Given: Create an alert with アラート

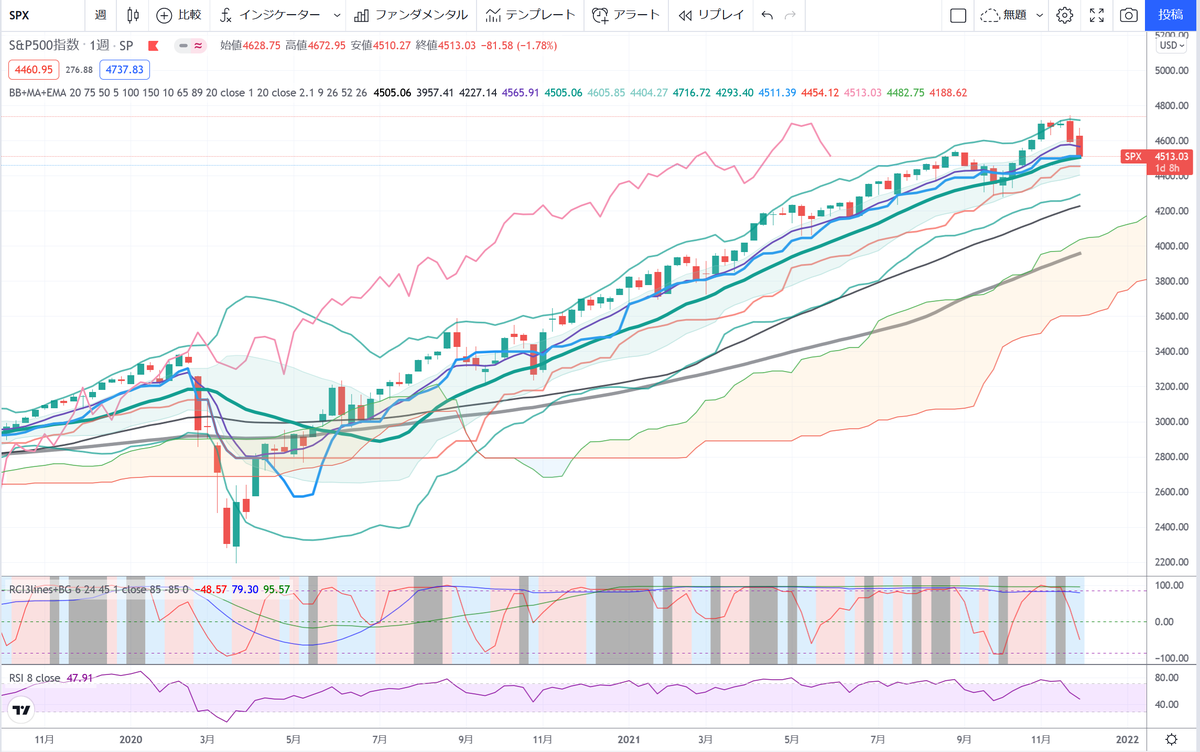Looking at the screenshot, I should 626,15.
